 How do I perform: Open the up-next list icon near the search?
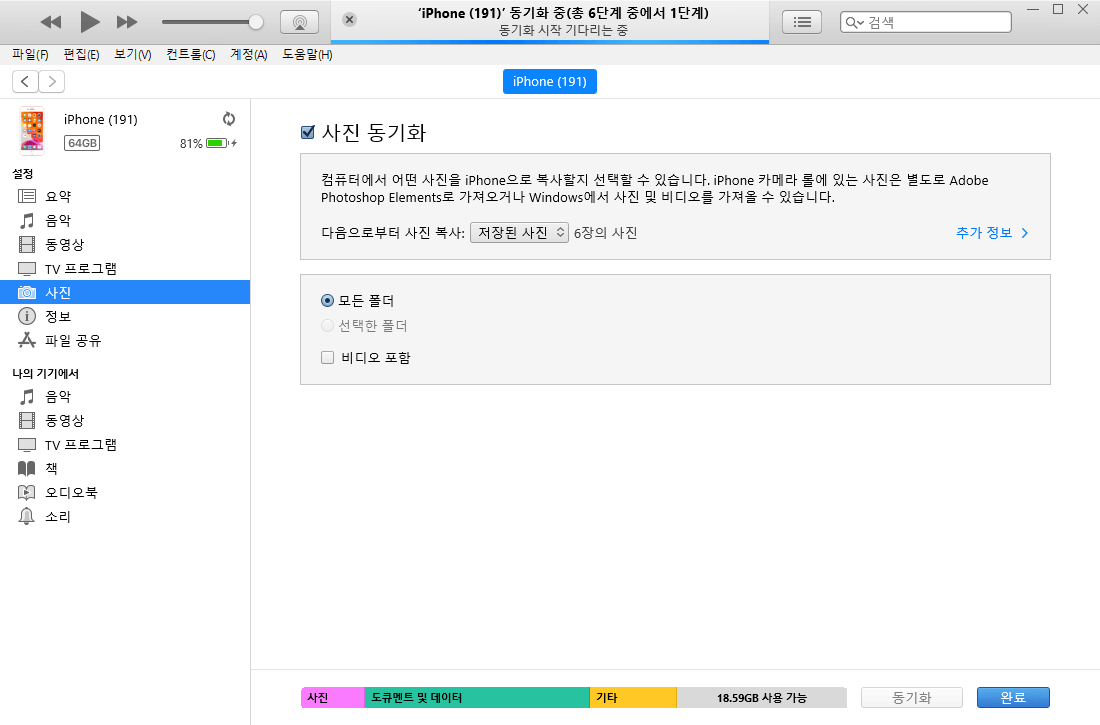point(801,21)
